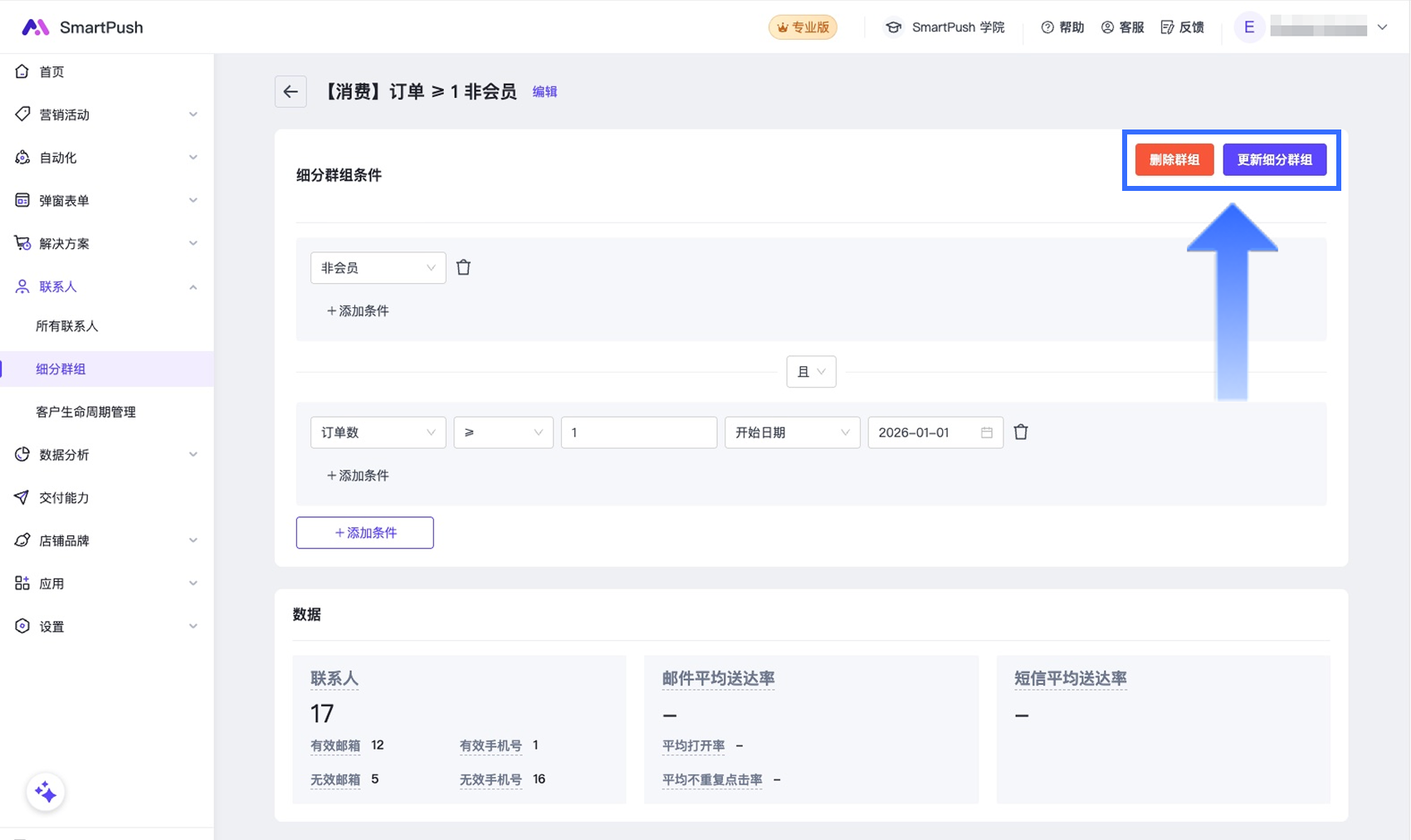Click the SmartPush logo
1411x840 pixels.
(82, 27)
